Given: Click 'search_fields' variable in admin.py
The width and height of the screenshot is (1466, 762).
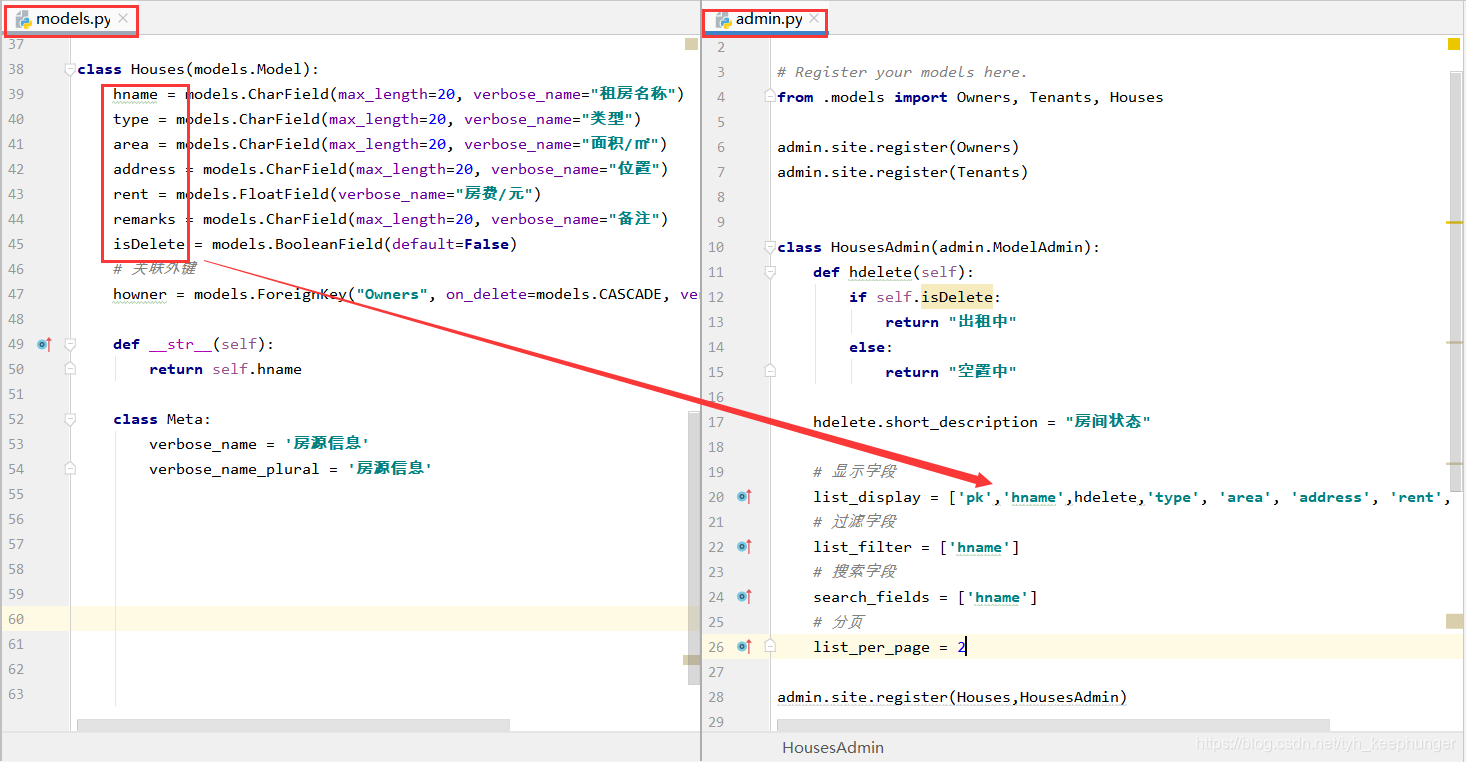Looking at the screenshot, I should click(871, 597).
